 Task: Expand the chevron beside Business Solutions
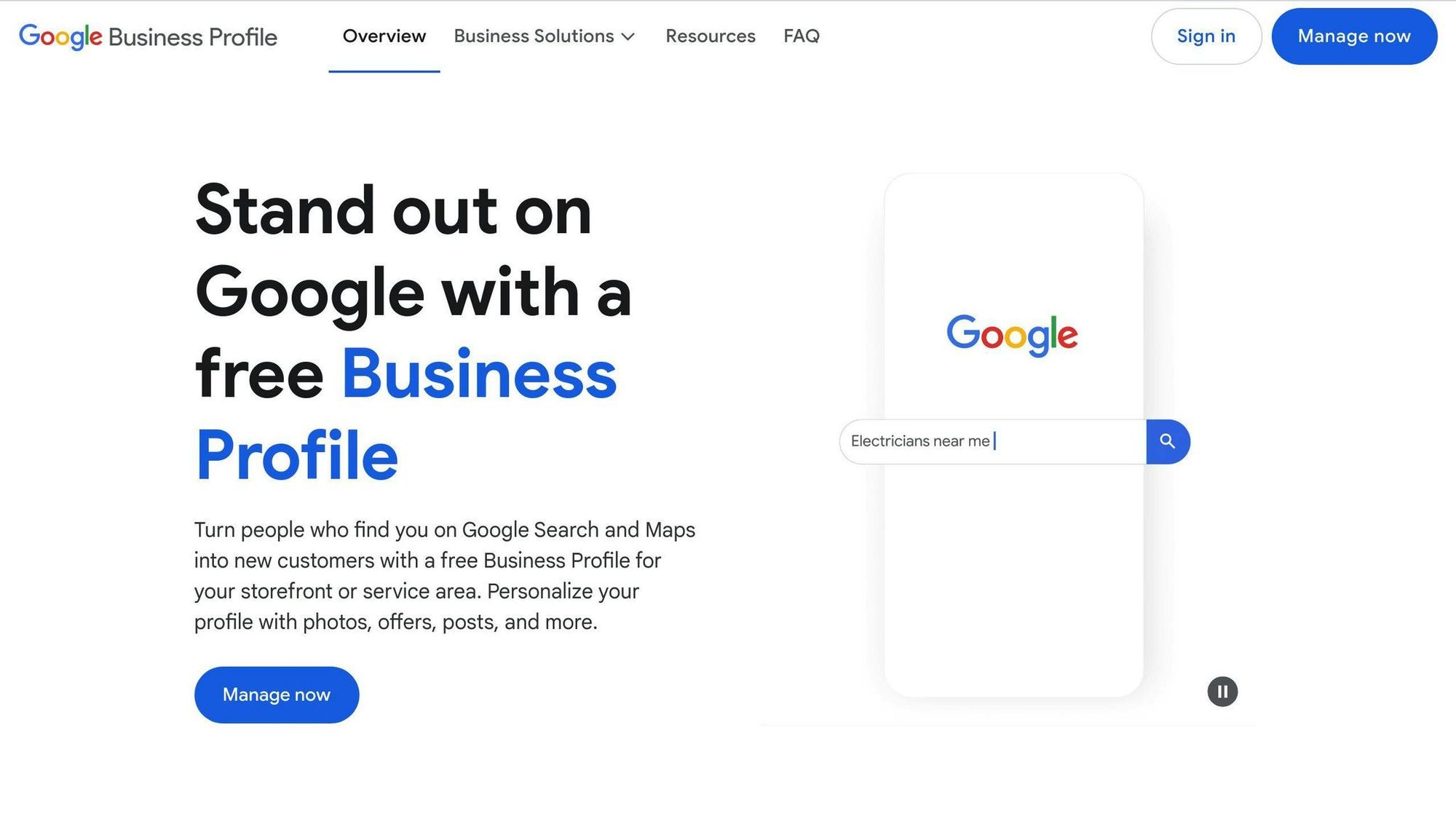click(628, 36)
